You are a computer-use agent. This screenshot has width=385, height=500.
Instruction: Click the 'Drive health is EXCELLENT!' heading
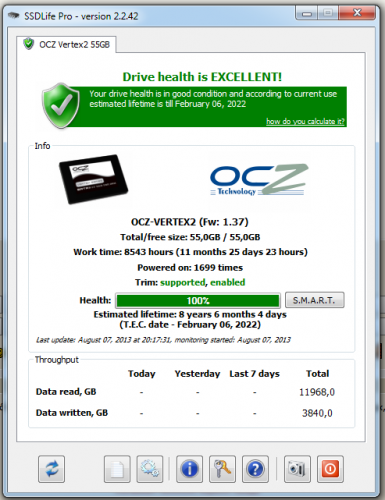point(202,77)
